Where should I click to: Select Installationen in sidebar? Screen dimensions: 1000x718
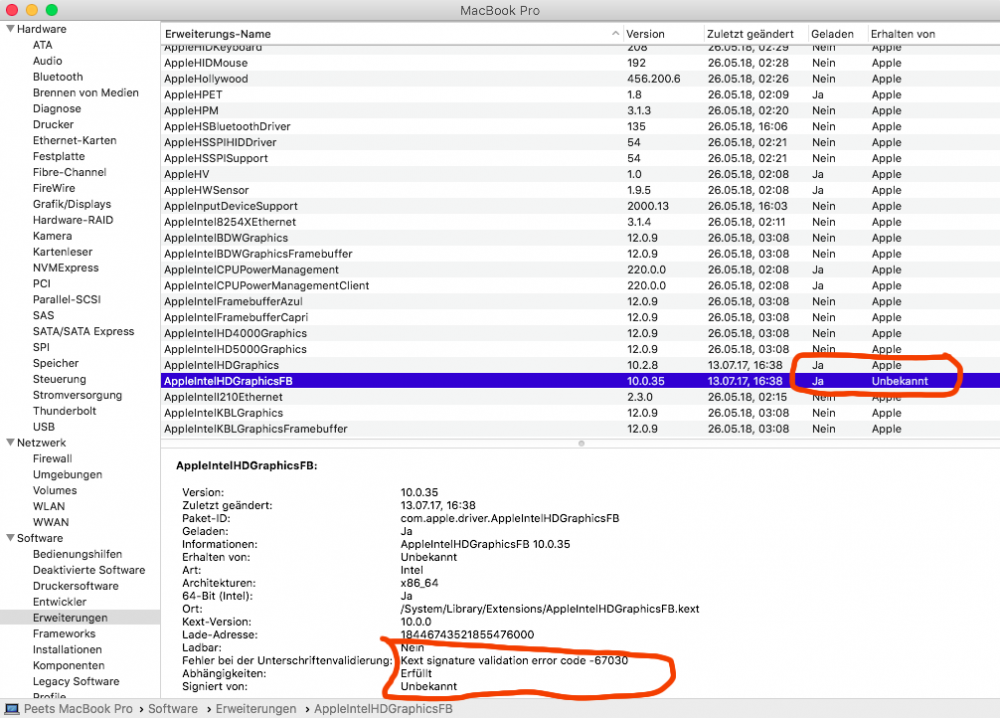pos(67,650)
